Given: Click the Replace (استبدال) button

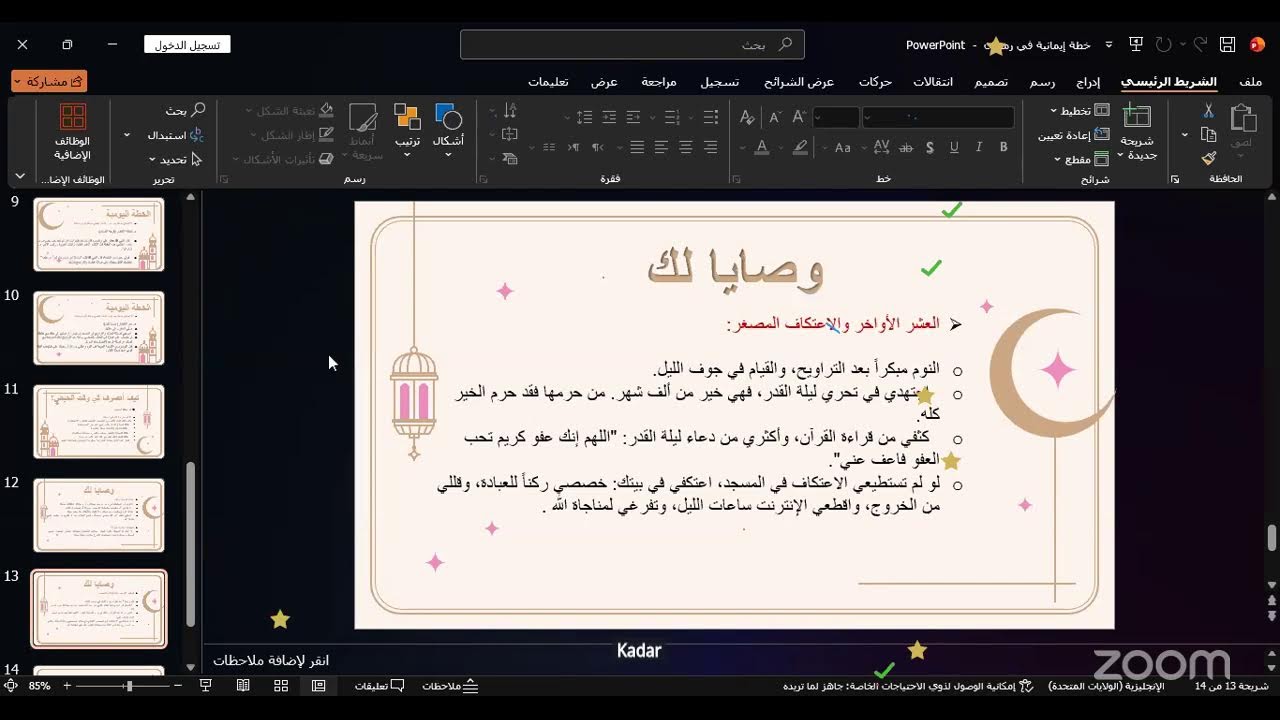Looking at the screenshot, I should click(175, 135).
